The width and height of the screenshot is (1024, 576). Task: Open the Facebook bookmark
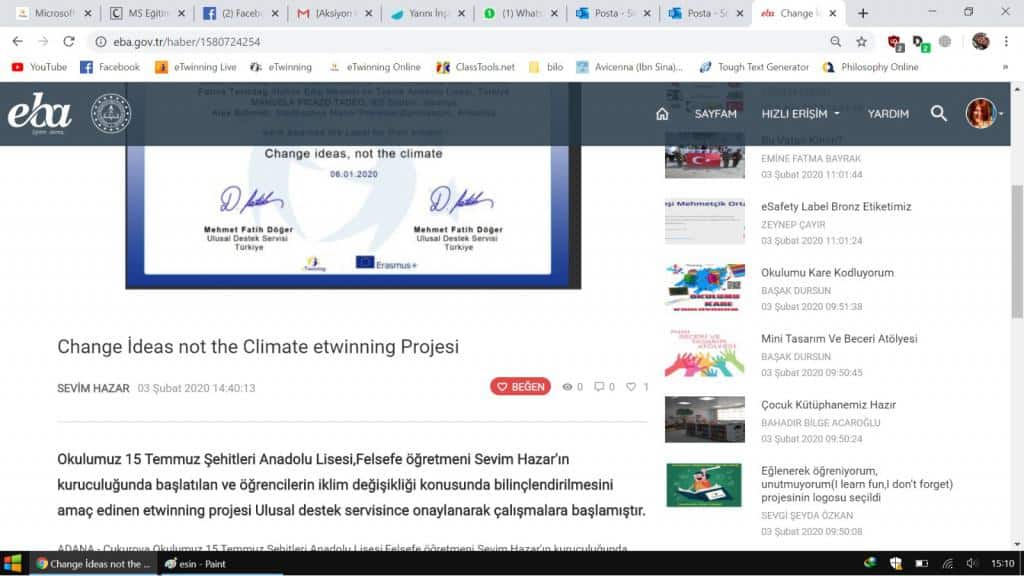pyautogui.click(x=110, y=67)
